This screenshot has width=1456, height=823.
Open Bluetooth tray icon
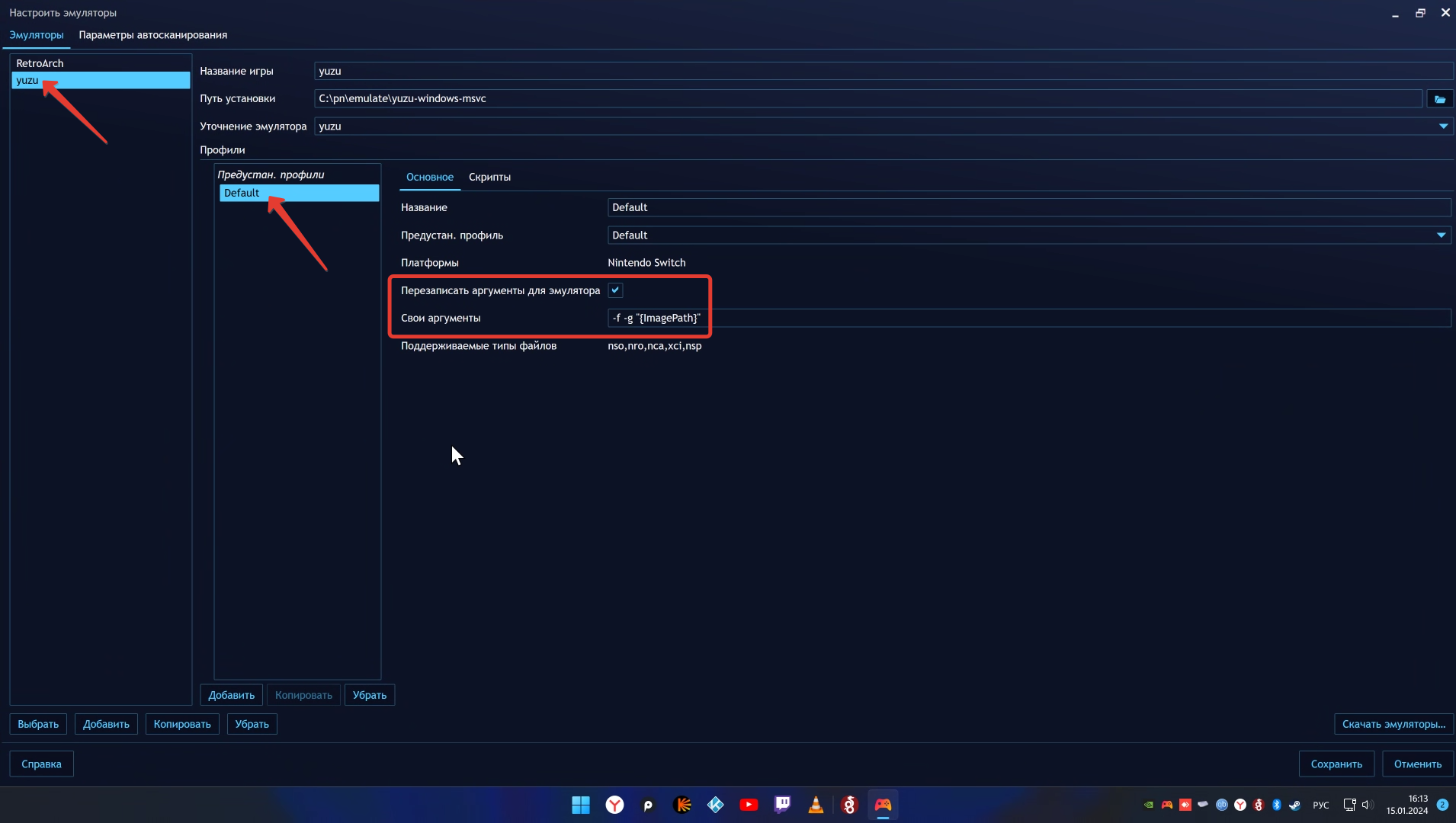pos(1277,805)
